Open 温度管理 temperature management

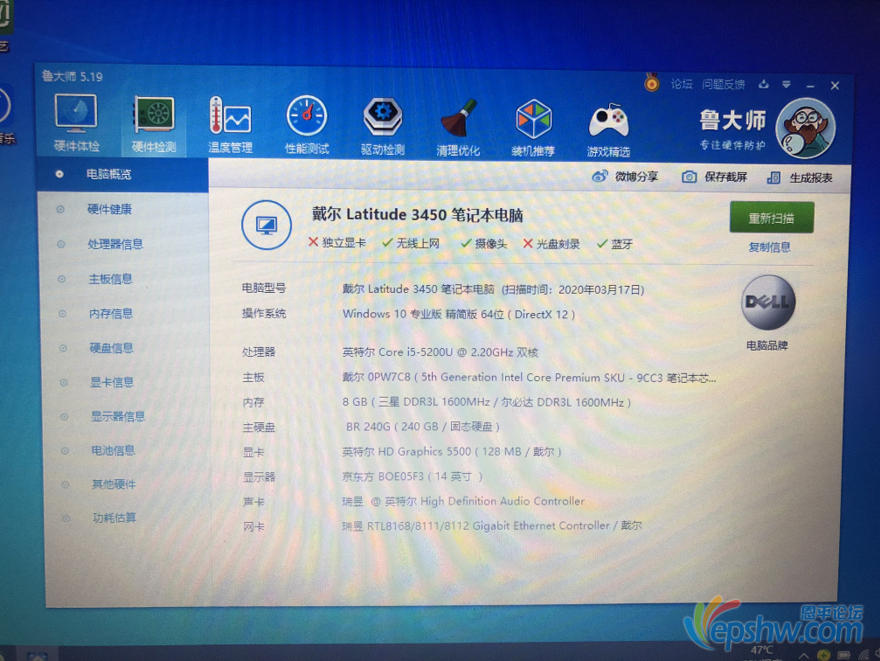point(230,125)
